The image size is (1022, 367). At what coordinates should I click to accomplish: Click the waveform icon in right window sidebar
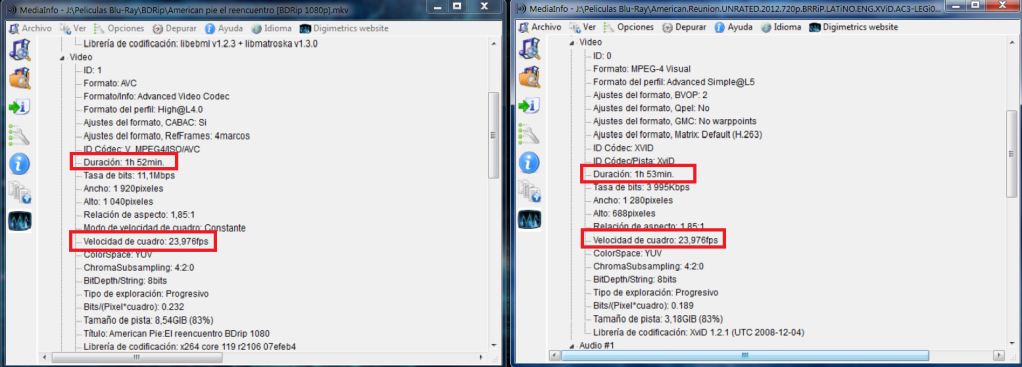click(530, 218)
